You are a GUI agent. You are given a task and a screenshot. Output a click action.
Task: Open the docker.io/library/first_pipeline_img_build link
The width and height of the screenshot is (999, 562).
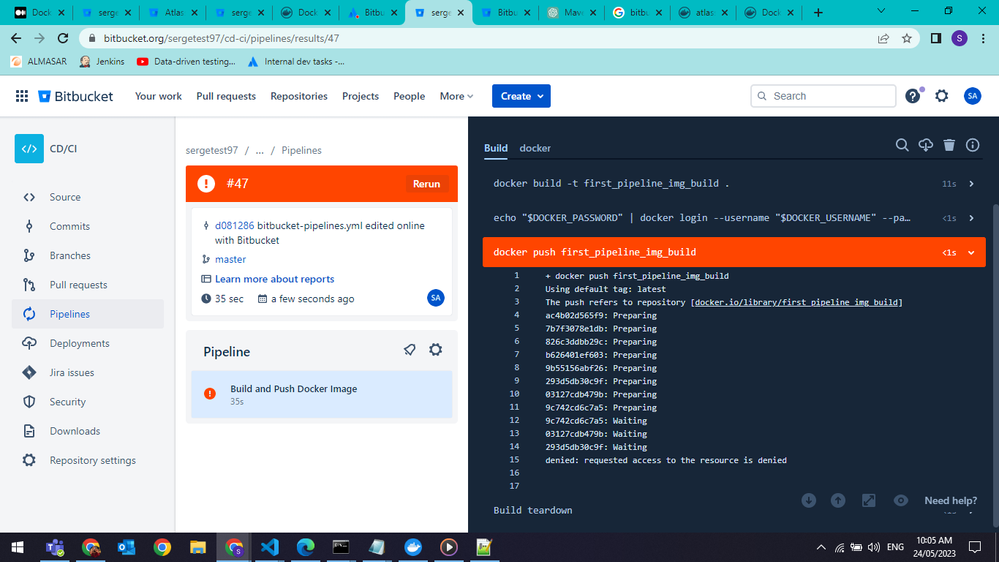[796, 302]
